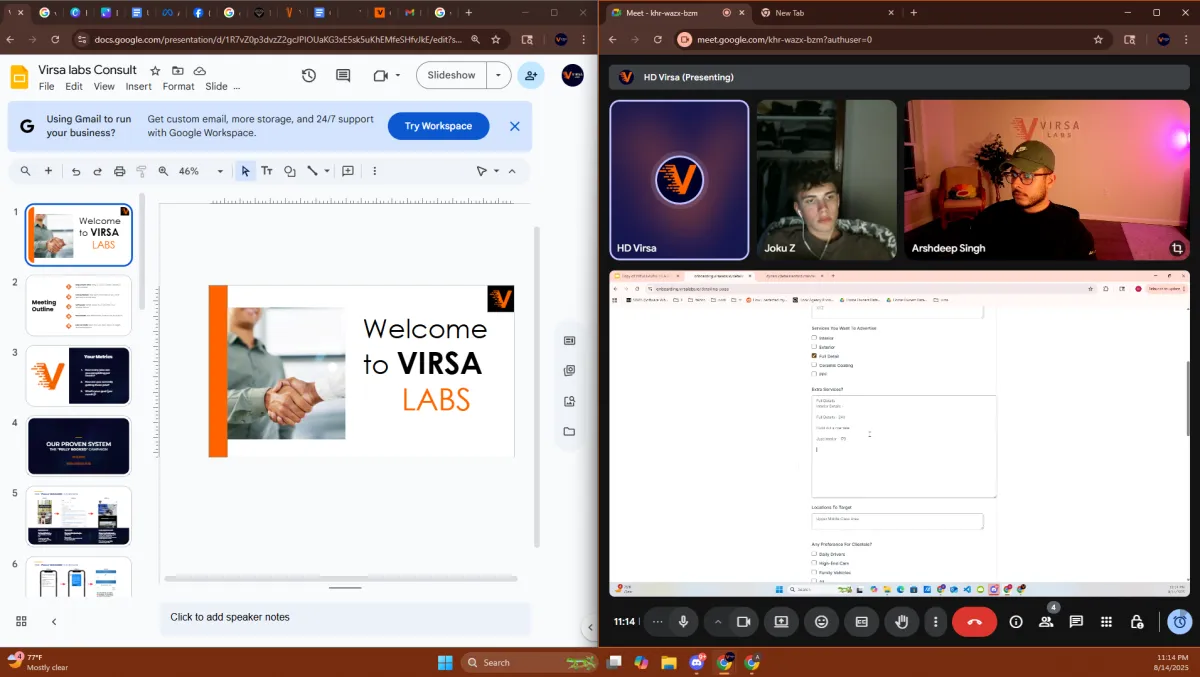Open chat with everyone in Meet
This screenshot has height=677, width=1200.
coord(1076,621)
